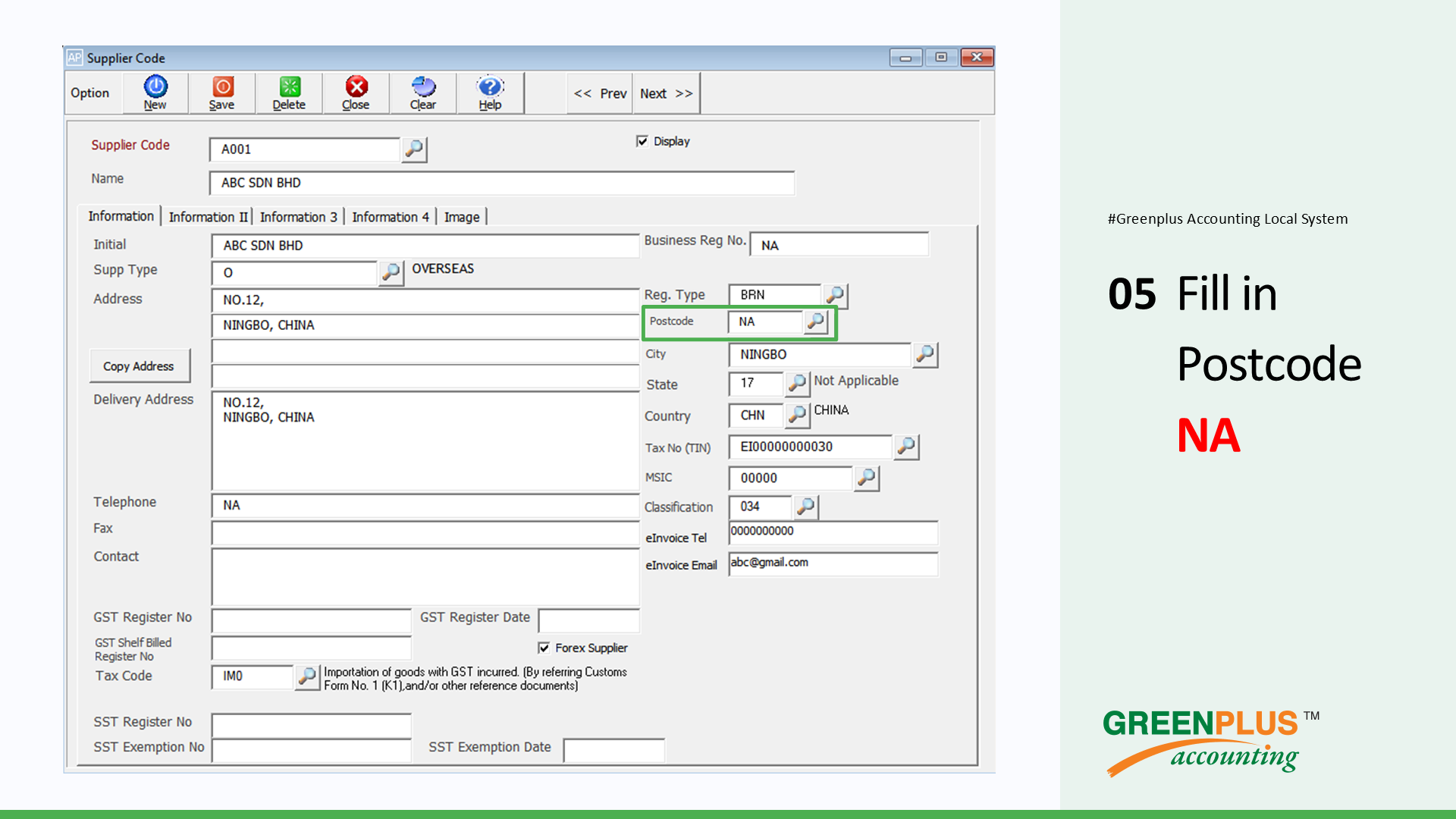
Task: Click the second Address line NINGBO, CHINA
Action: click(x=425, y=325)
